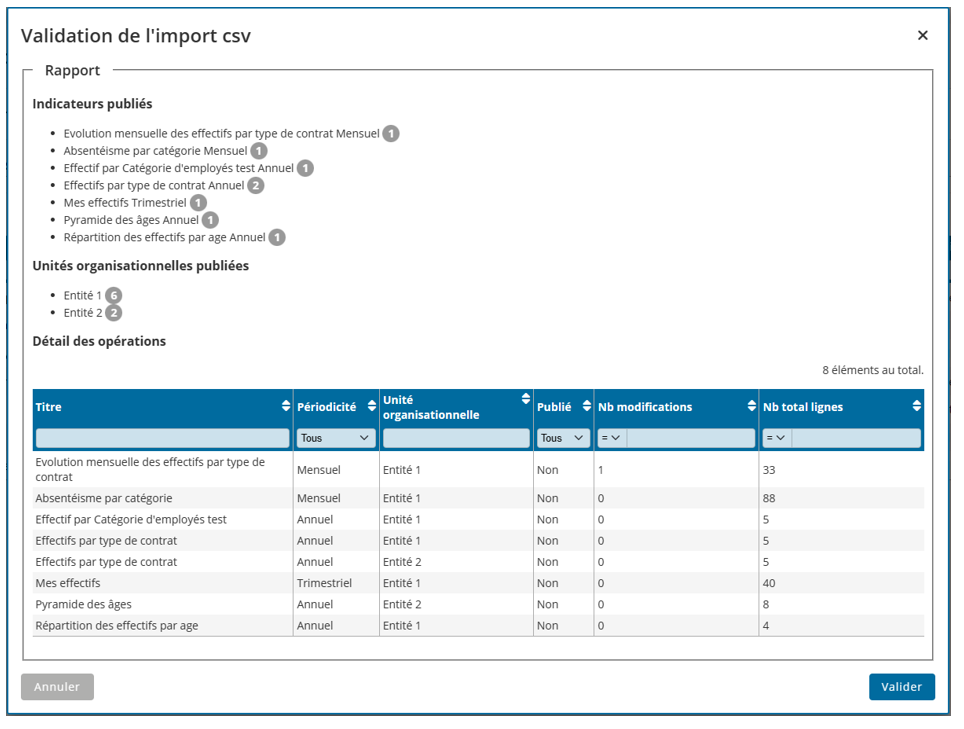Close the Validation de l'import csv dialog

click(922, 36)
